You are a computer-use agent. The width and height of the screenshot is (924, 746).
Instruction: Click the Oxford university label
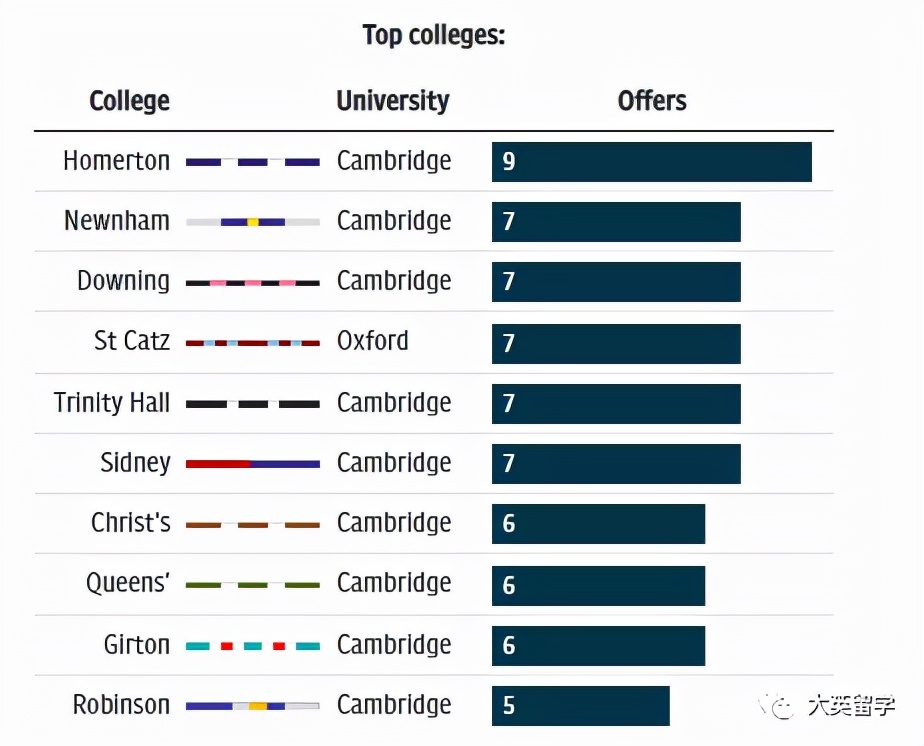[373, 341]
